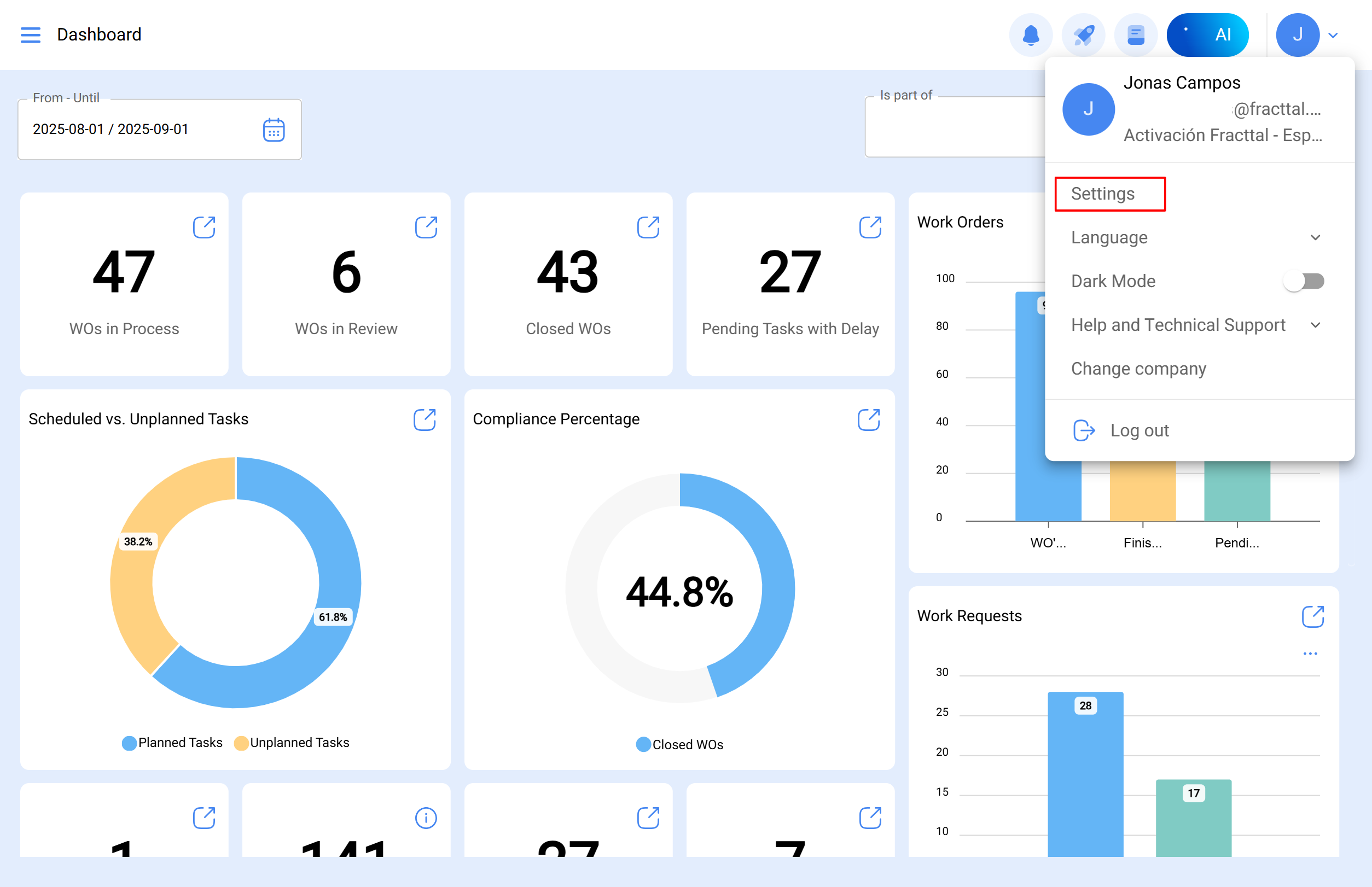1372x887 pixels.
Task: Click info icon on 141 card
Action: (426, 818)
